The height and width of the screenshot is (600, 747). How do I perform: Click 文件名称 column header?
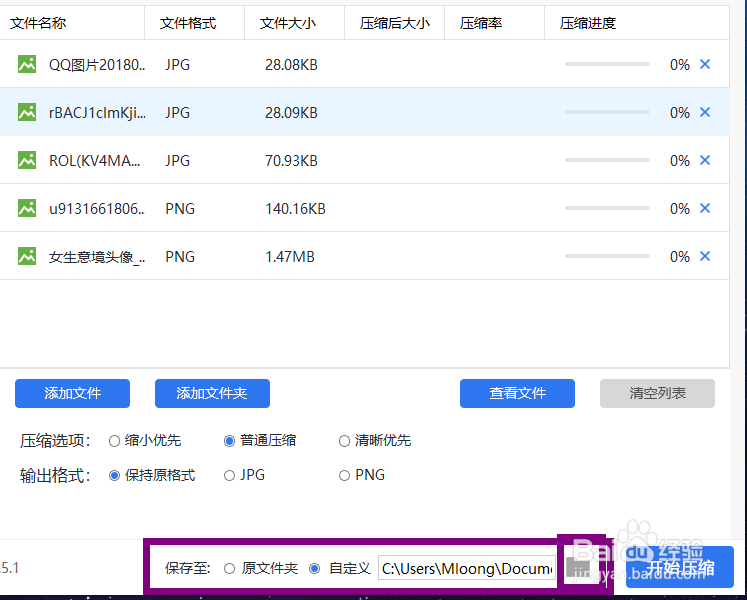coord(38,23)
